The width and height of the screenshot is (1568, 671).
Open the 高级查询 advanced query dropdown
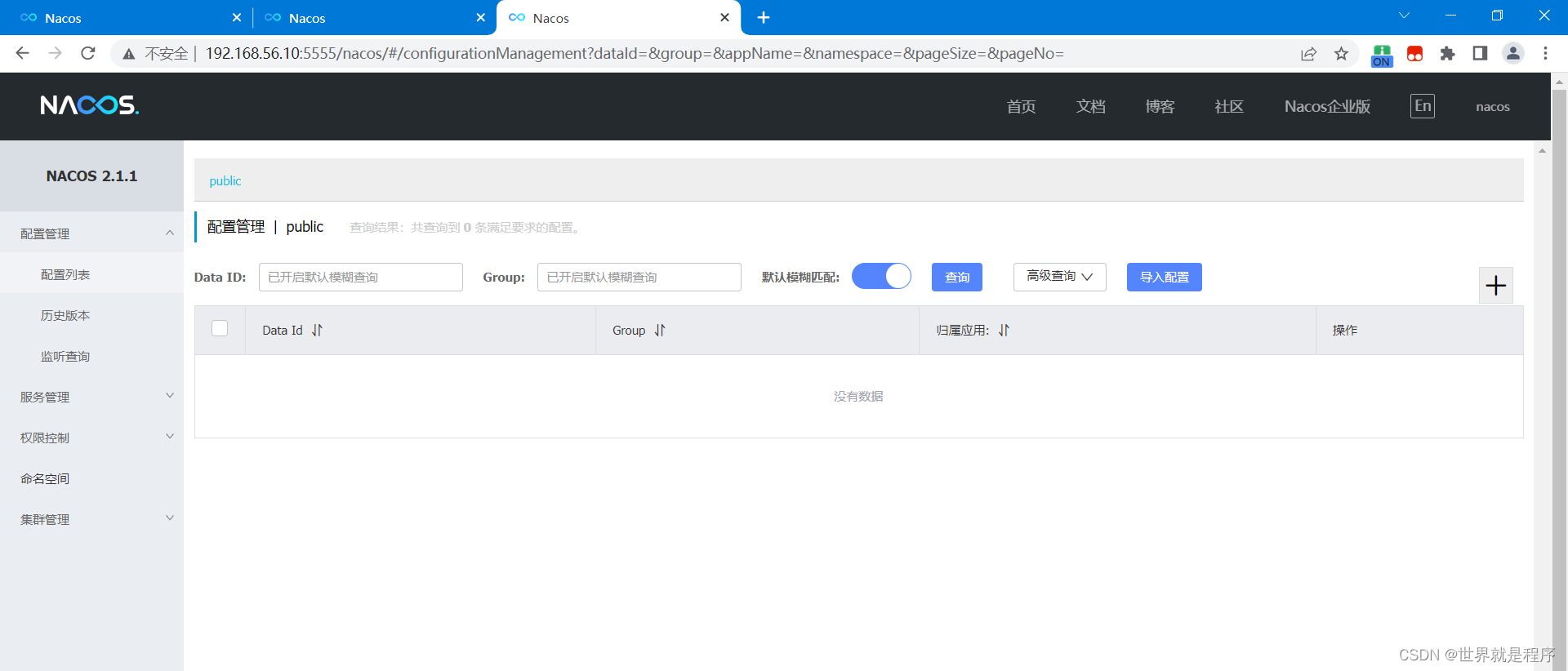tap(1060, 277)
